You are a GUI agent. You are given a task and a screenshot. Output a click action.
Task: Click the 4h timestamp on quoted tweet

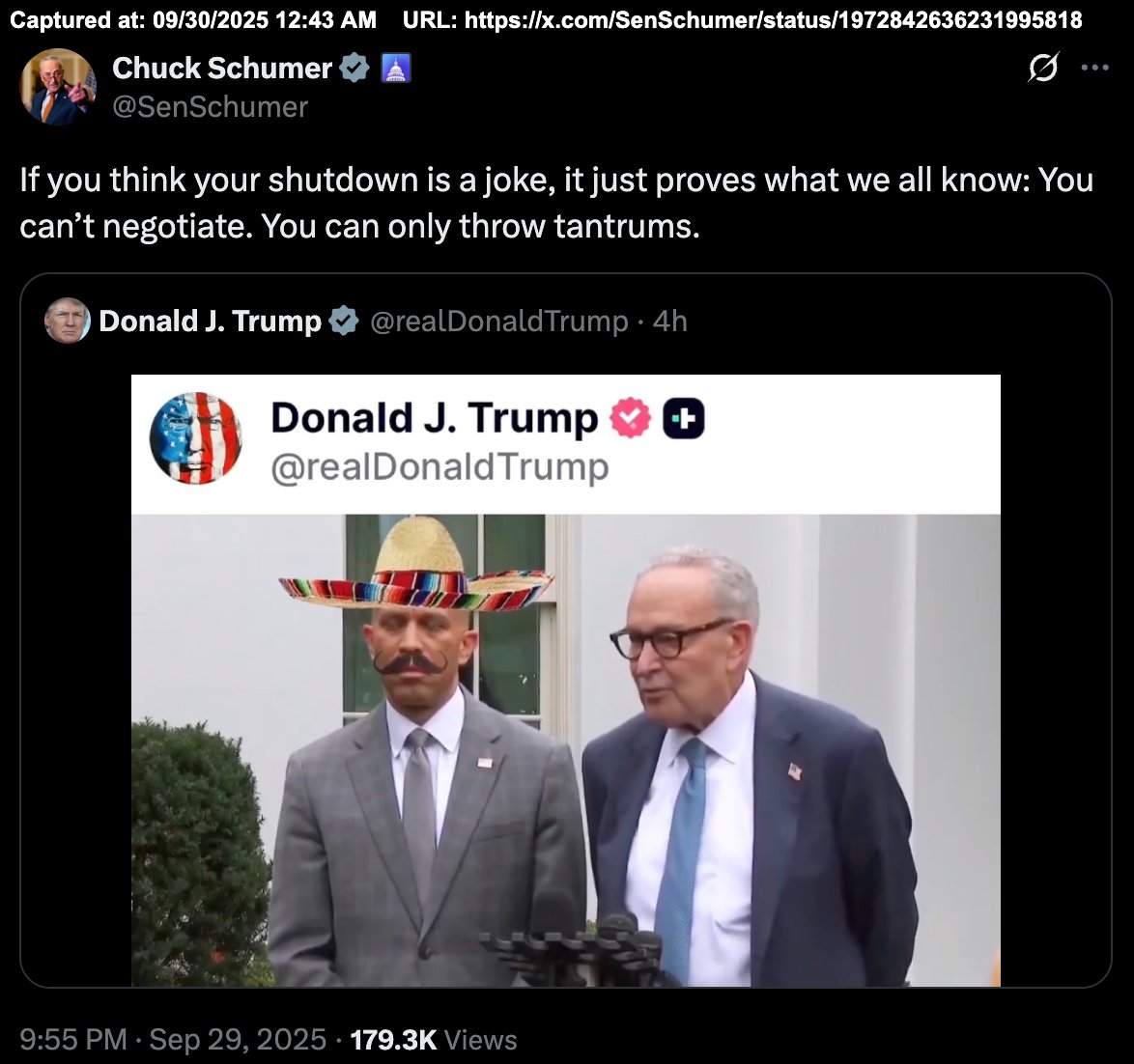[669, 321]
